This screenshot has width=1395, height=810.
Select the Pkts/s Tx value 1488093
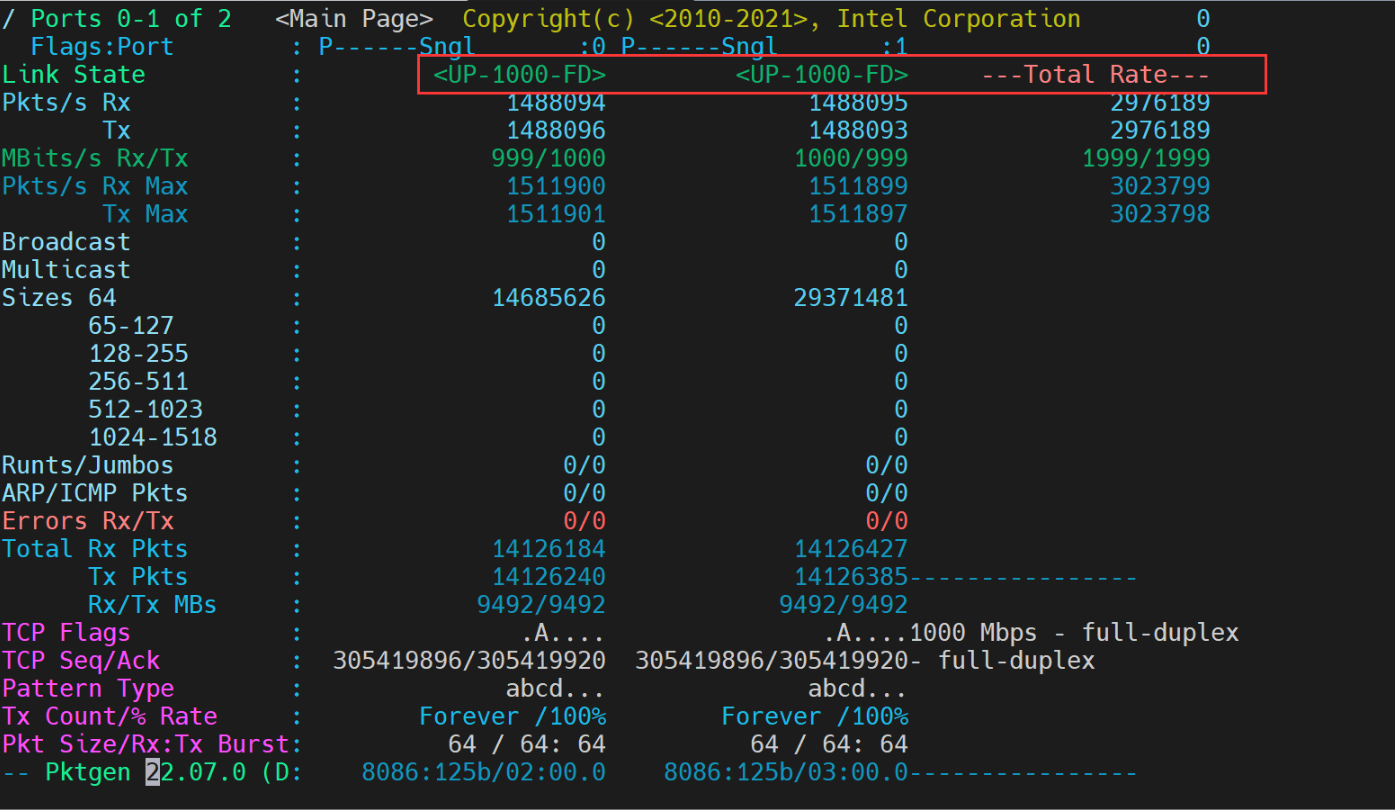pos(858,130)
